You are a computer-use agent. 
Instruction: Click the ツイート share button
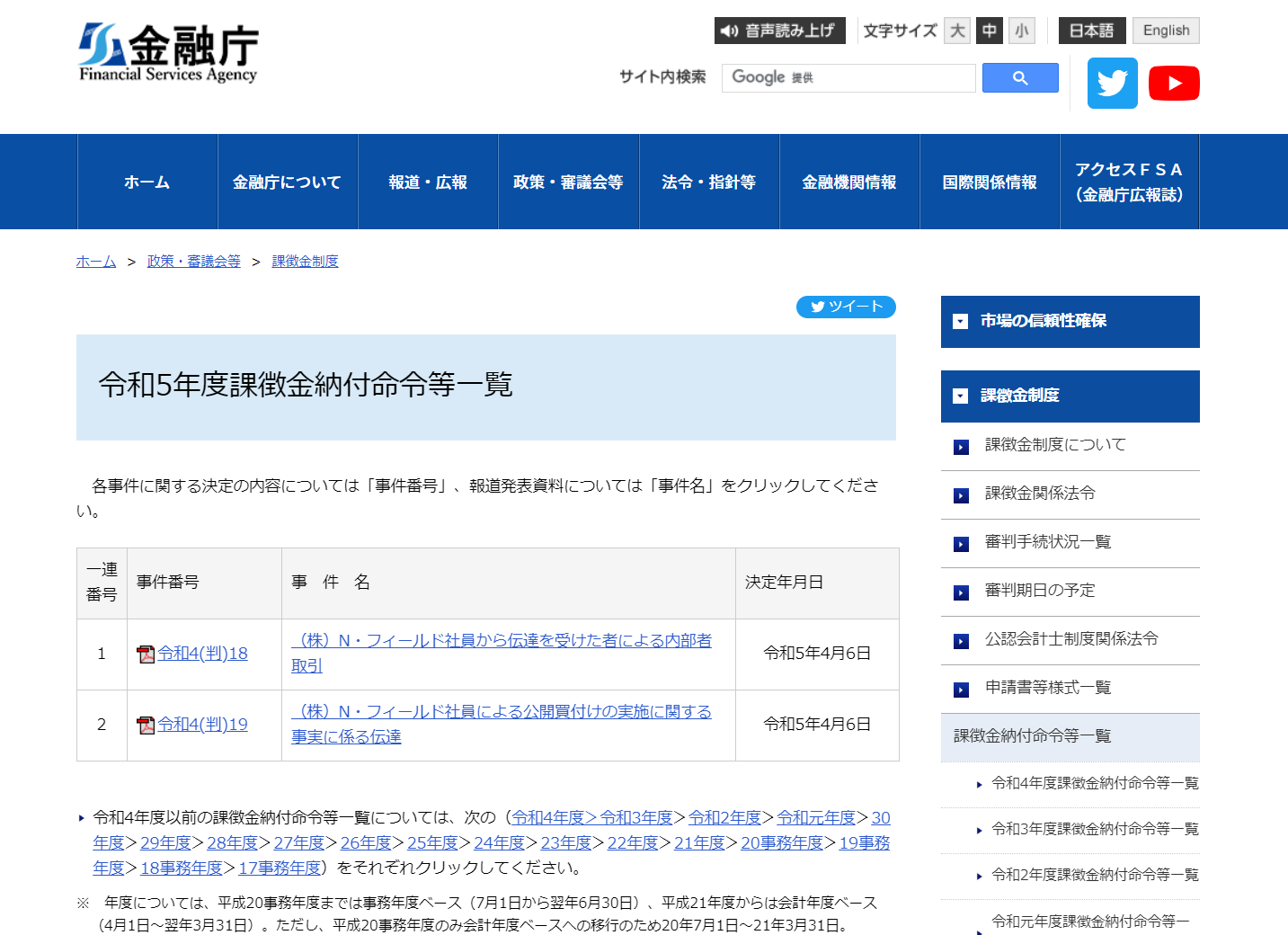click(x=845, y=307)
